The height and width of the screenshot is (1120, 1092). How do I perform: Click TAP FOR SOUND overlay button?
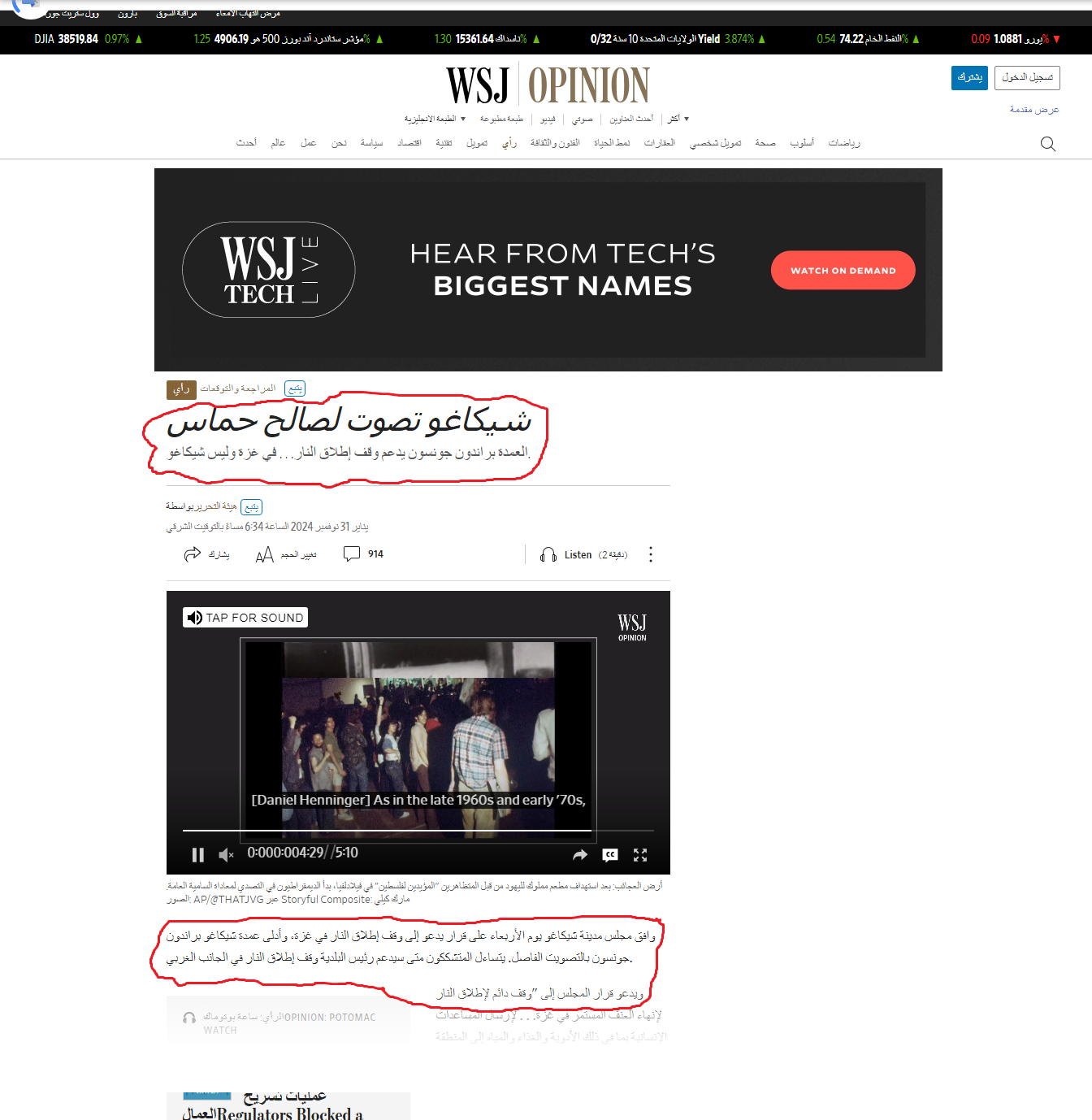(245, 618)
